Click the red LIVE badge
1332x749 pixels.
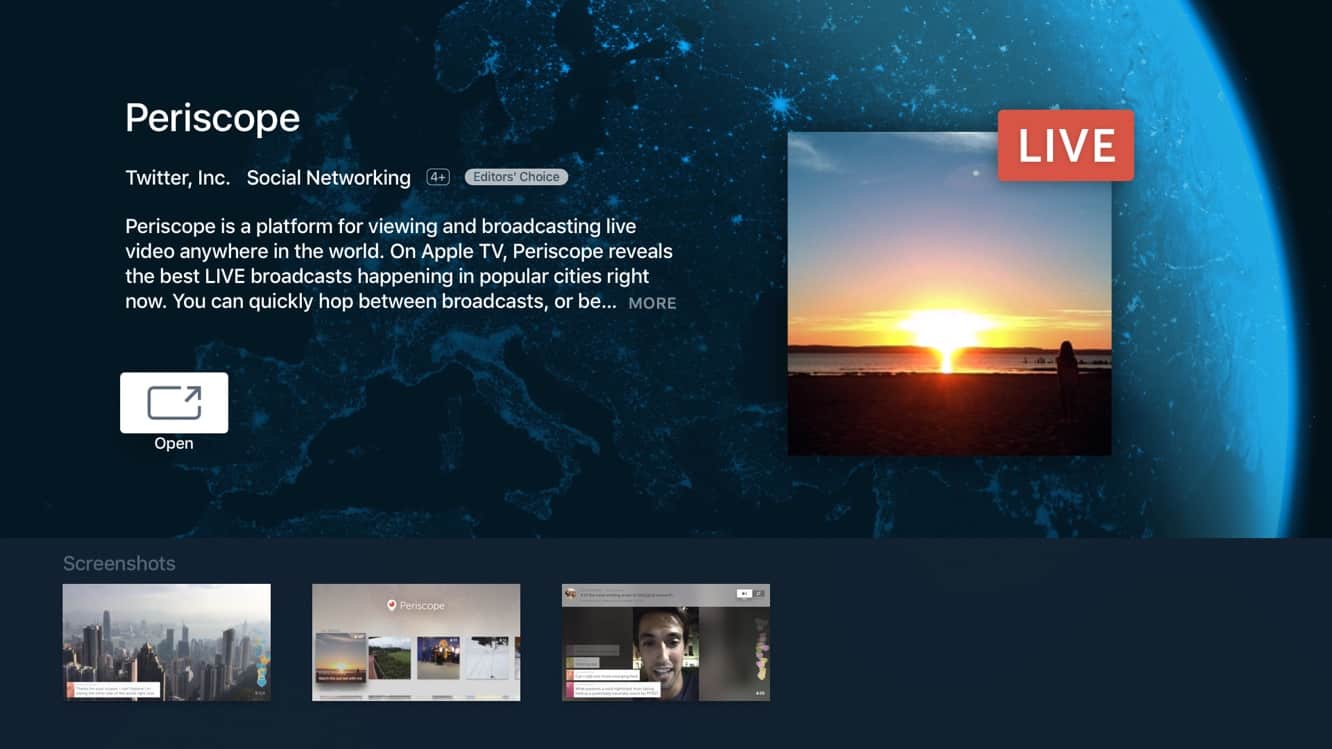click(1066, 146)
